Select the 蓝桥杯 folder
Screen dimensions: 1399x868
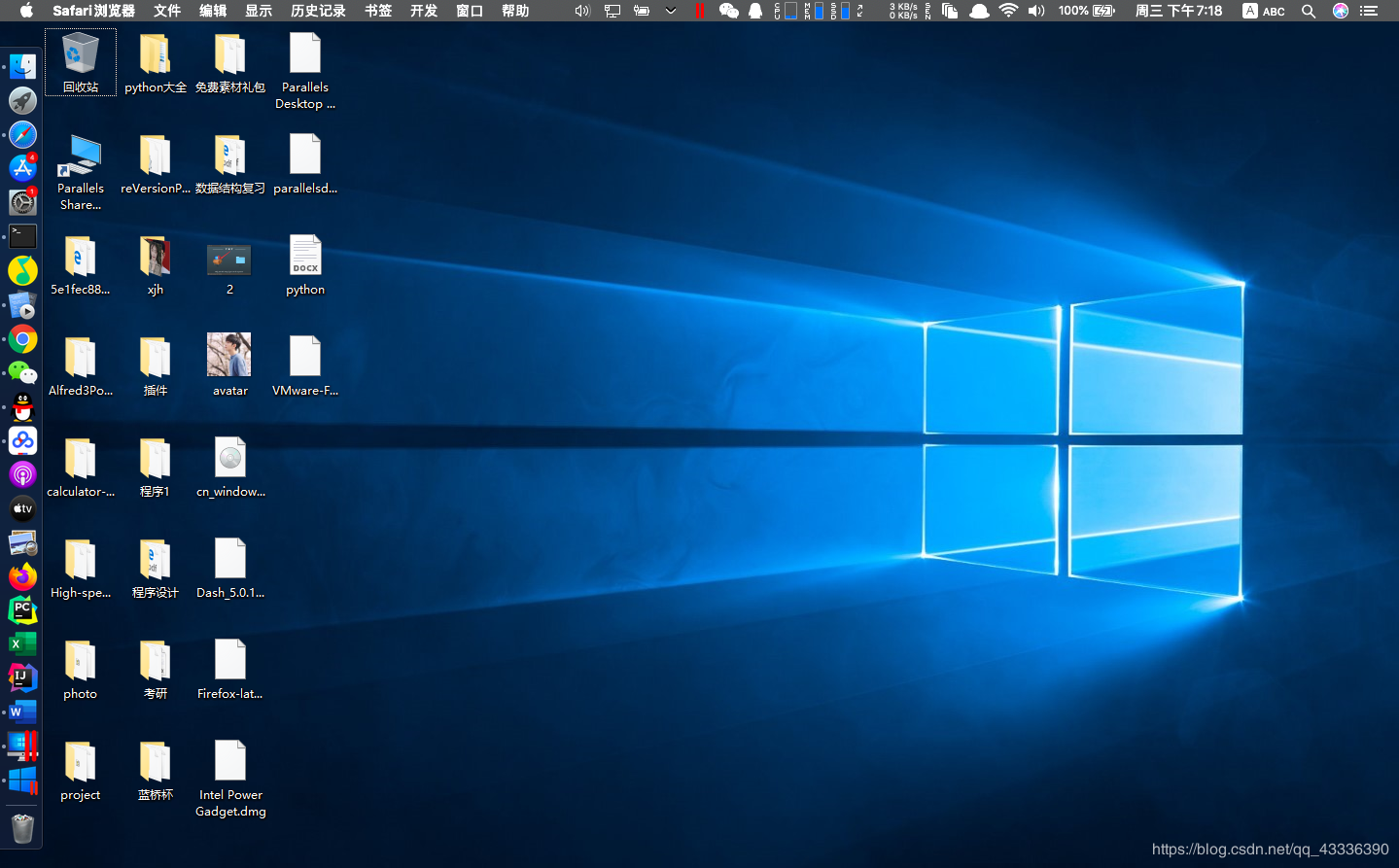pos(156,770)
